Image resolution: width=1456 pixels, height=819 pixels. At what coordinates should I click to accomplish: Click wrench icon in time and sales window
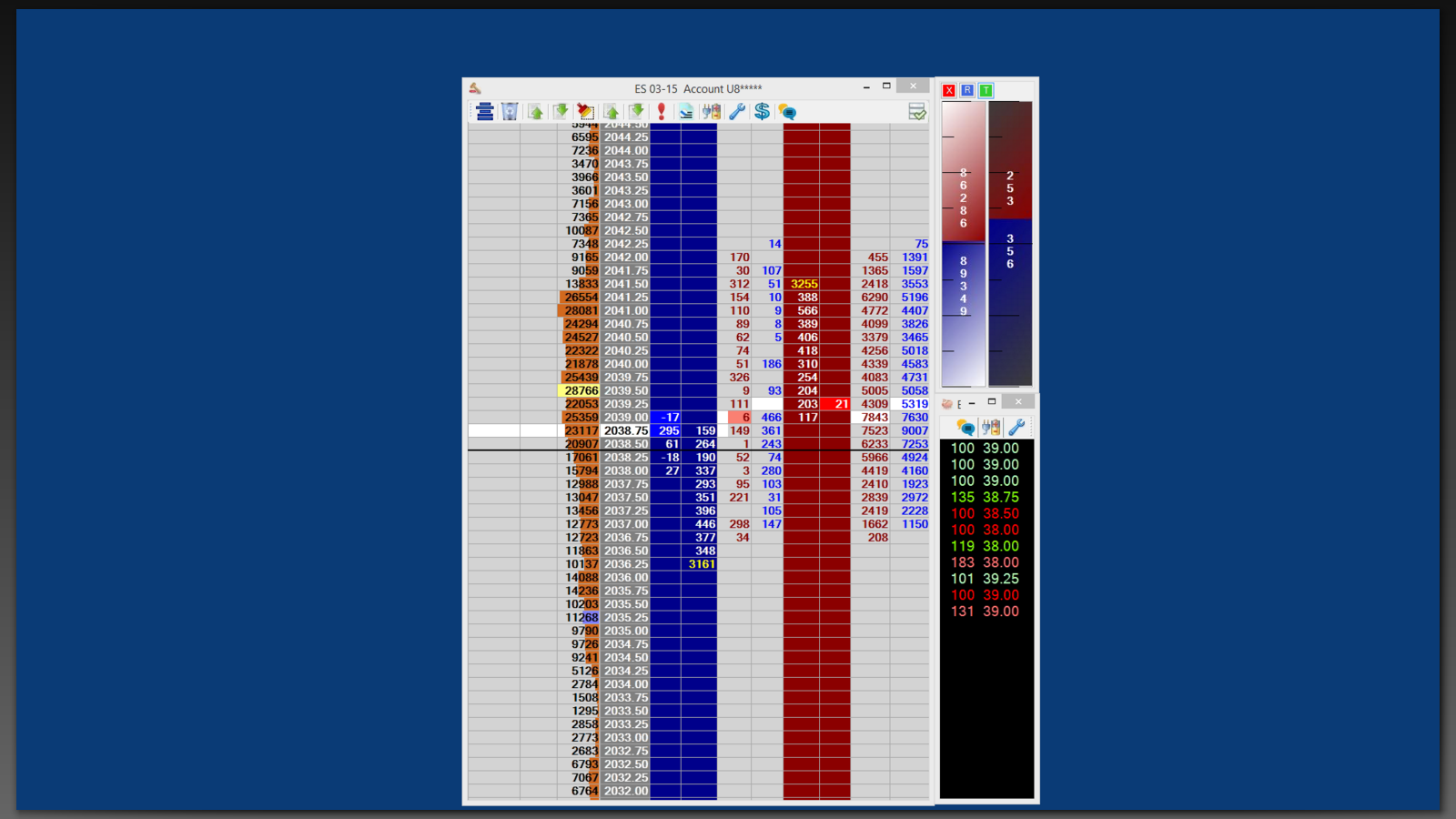click(x=1016, y=427)
